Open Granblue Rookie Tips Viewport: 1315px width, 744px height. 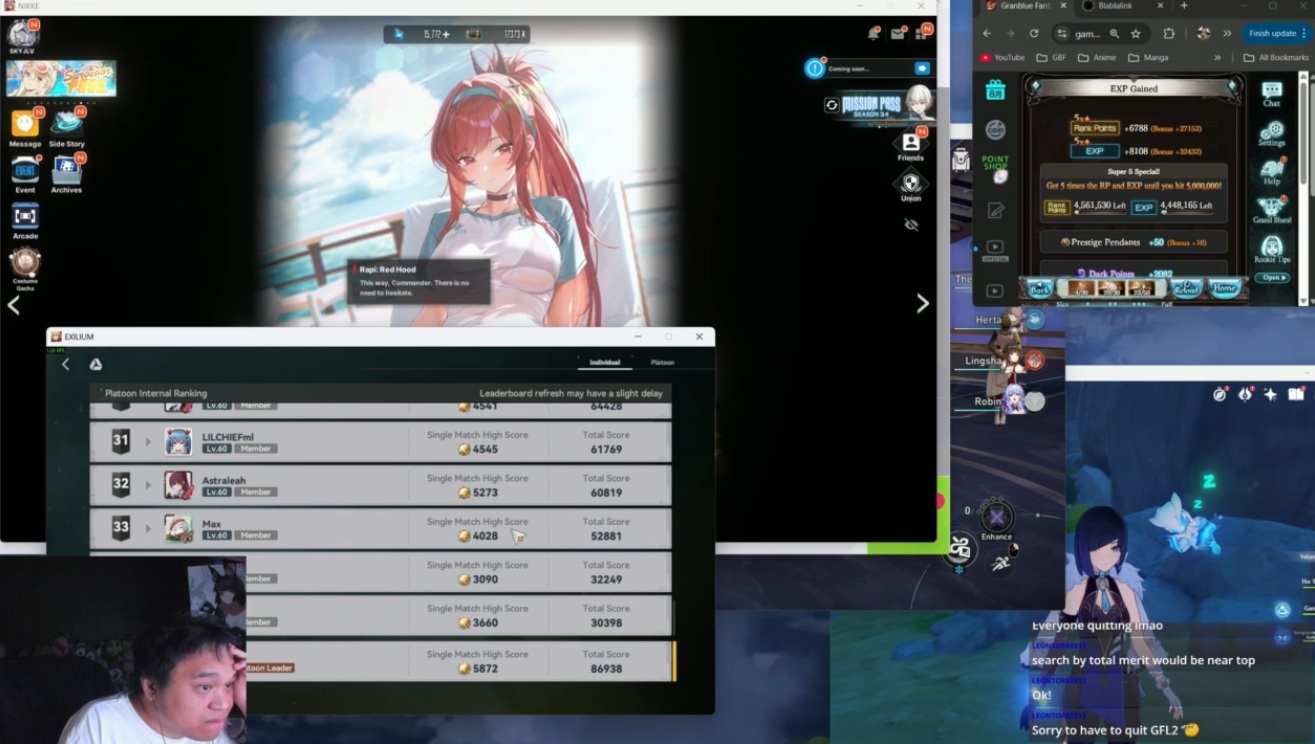1271,249
